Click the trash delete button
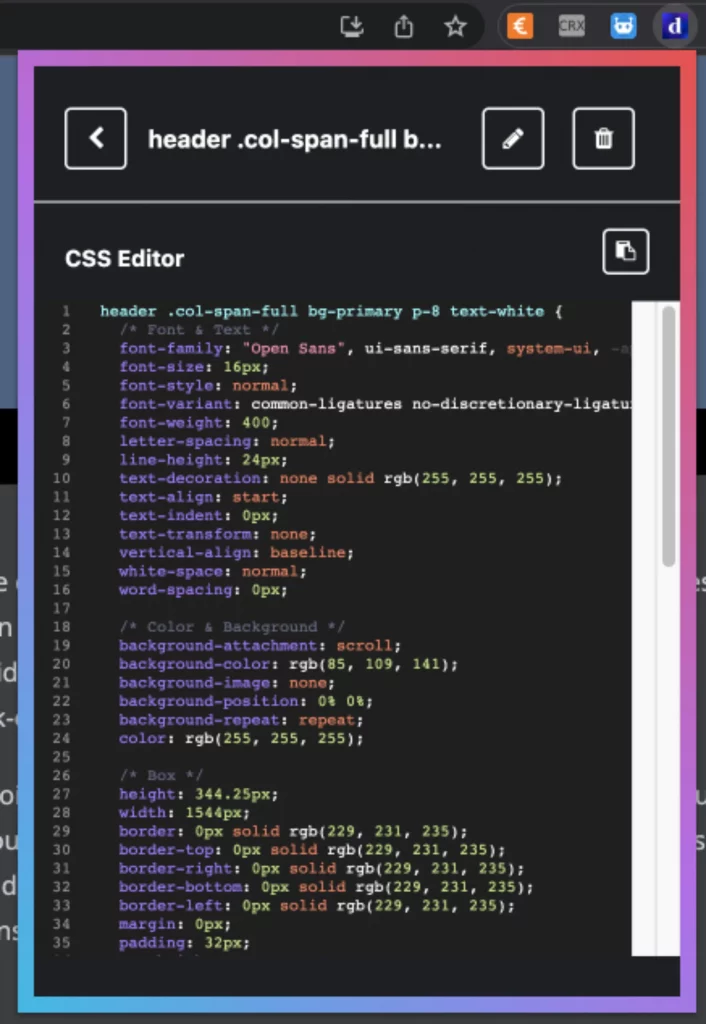This screenshot has height=1024, width=706. coord(603,138)
